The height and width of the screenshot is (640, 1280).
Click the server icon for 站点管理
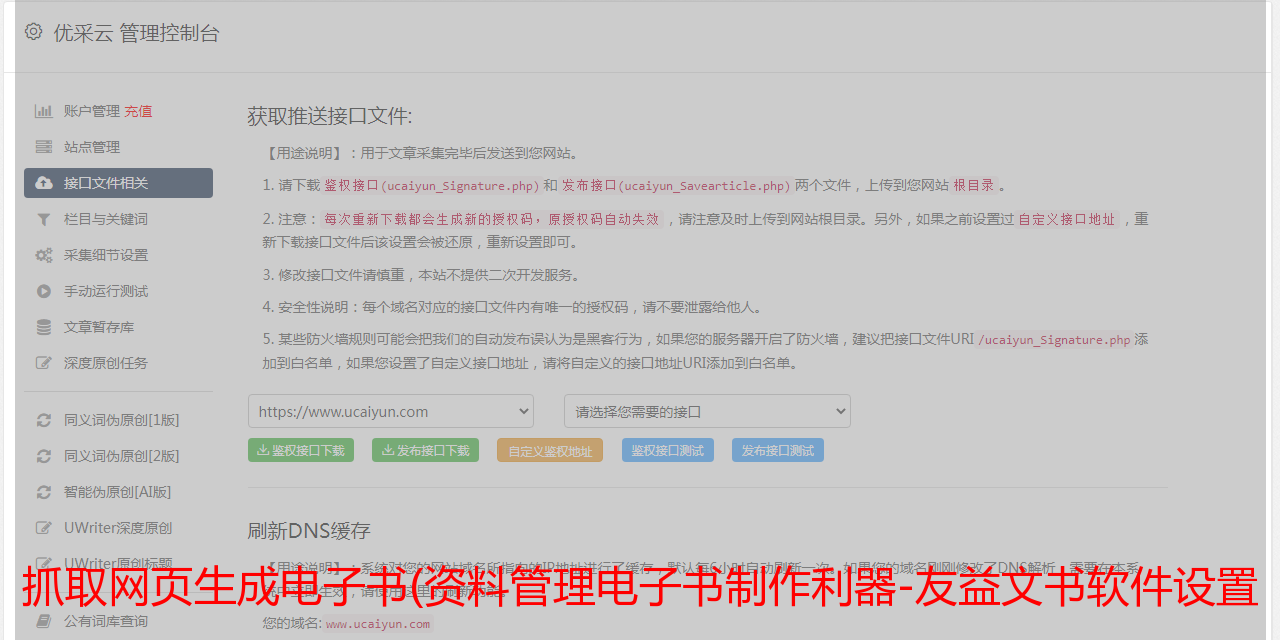pyautogui.click(x=44, y=147)
